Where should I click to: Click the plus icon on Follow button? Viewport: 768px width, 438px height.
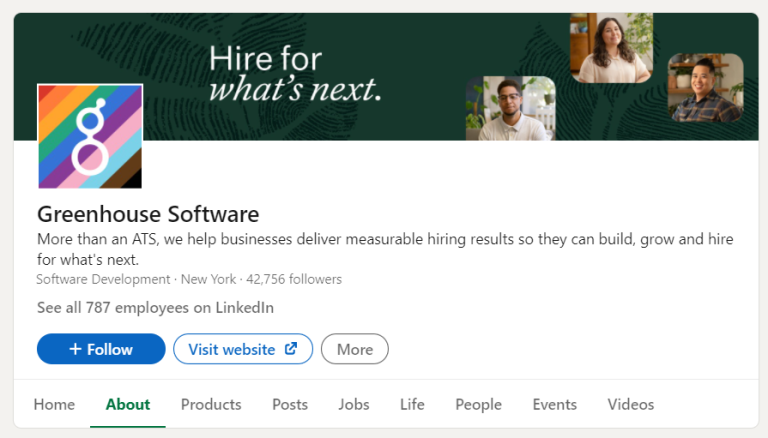tap(75, 349)
